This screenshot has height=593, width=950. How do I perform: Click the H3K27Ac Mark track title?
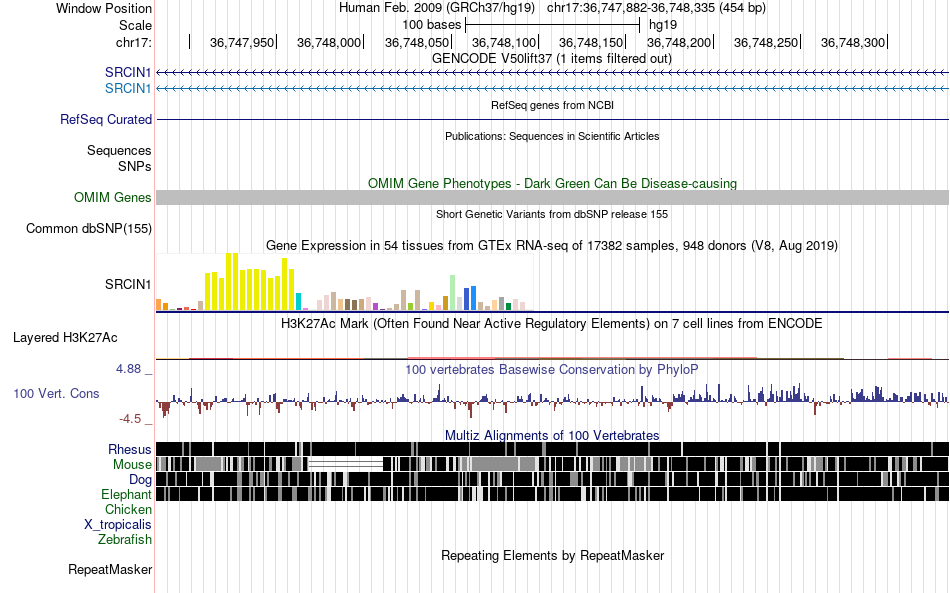(552, 323)
